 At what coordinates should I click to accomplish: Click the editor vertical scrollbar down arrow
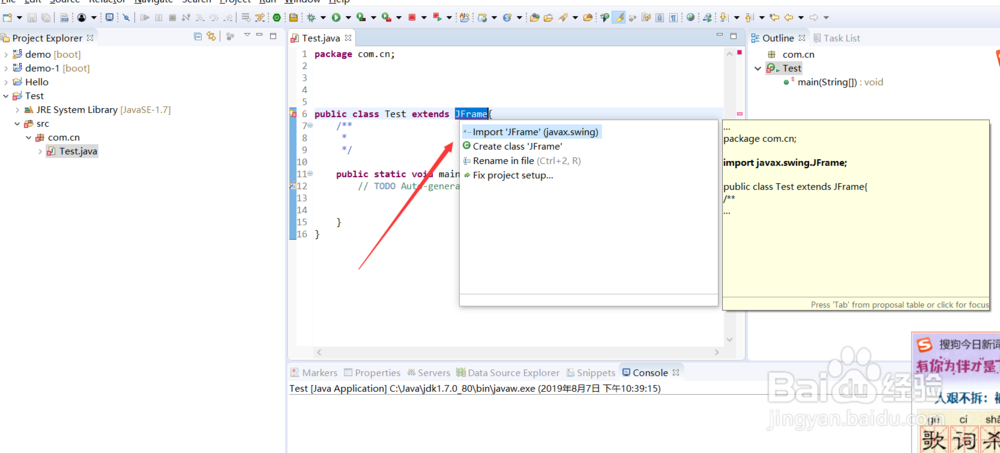point(730,339)
